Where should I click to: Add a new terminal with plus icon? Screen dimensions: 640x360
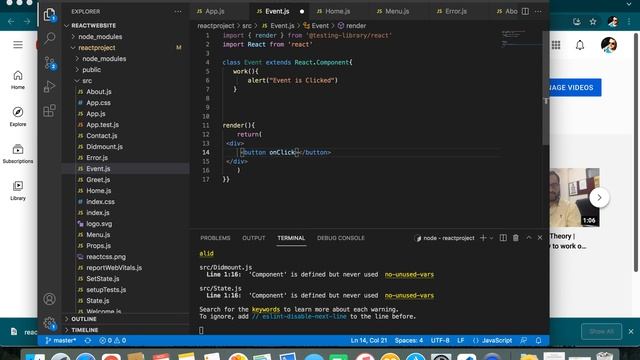click(x=483, y=238)
